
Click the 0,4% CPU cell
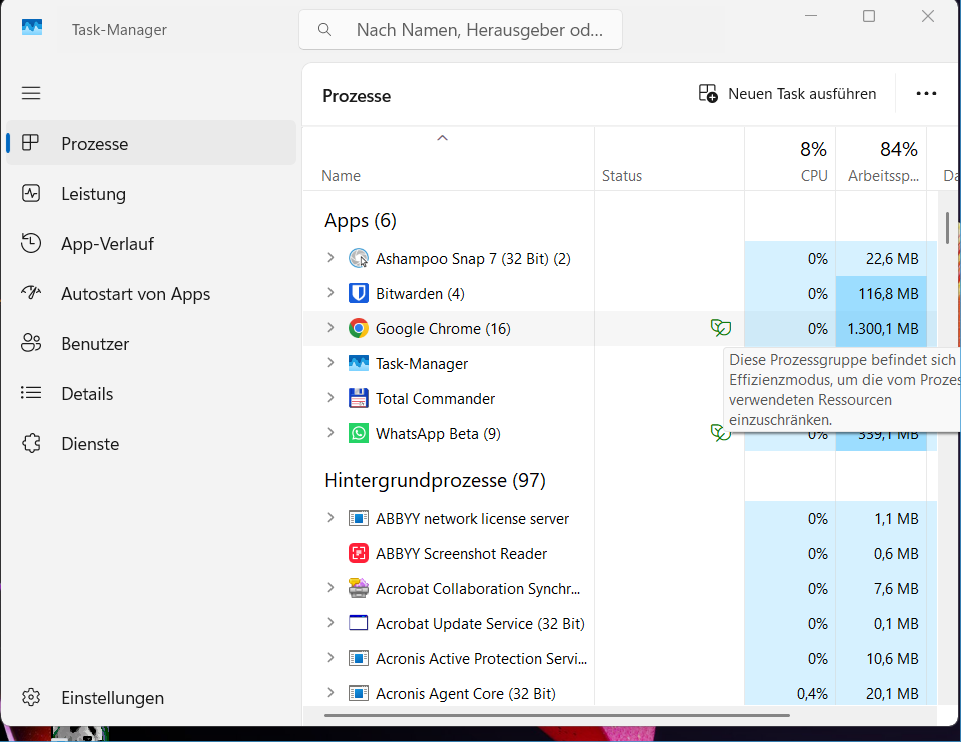pyautogui.click(x=790, y=694)
